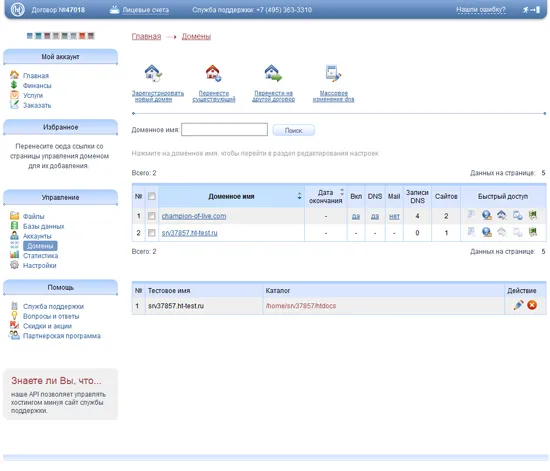Open the srv37857.ht-test.ru domain link in the table

(189, 233)
